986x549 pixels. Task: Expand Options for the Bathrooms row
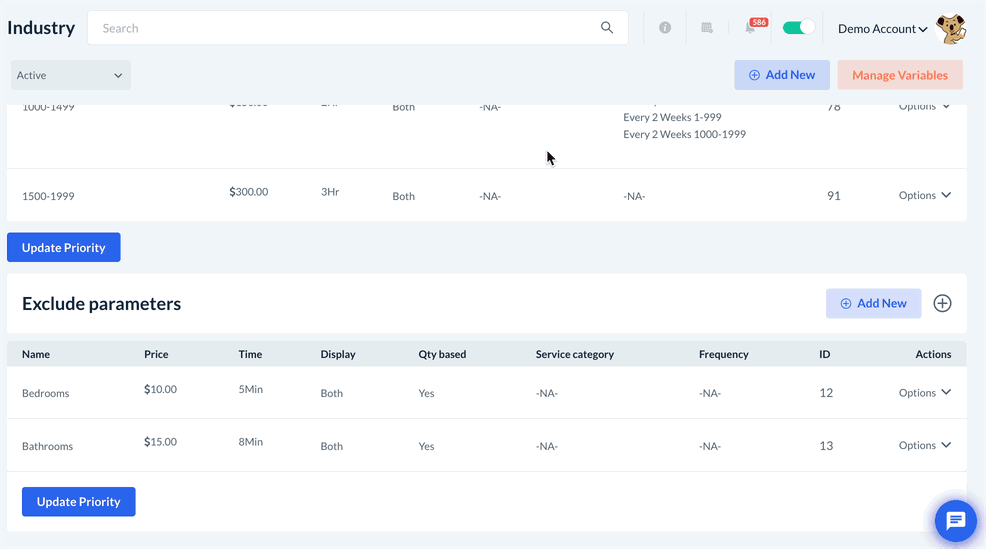pos(924,445)
